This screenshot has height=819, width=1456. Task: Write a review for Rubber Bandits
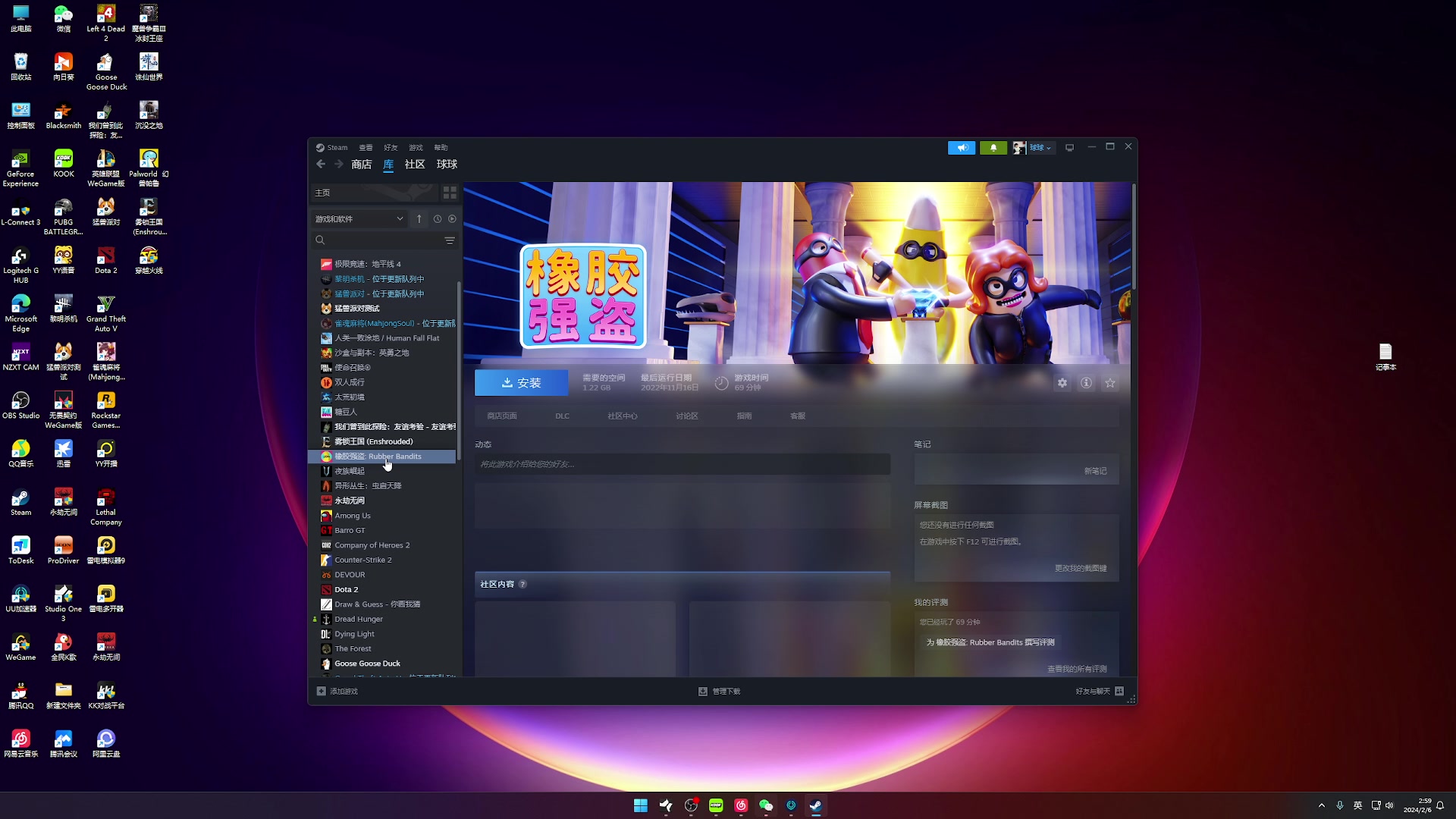[990, 642]
